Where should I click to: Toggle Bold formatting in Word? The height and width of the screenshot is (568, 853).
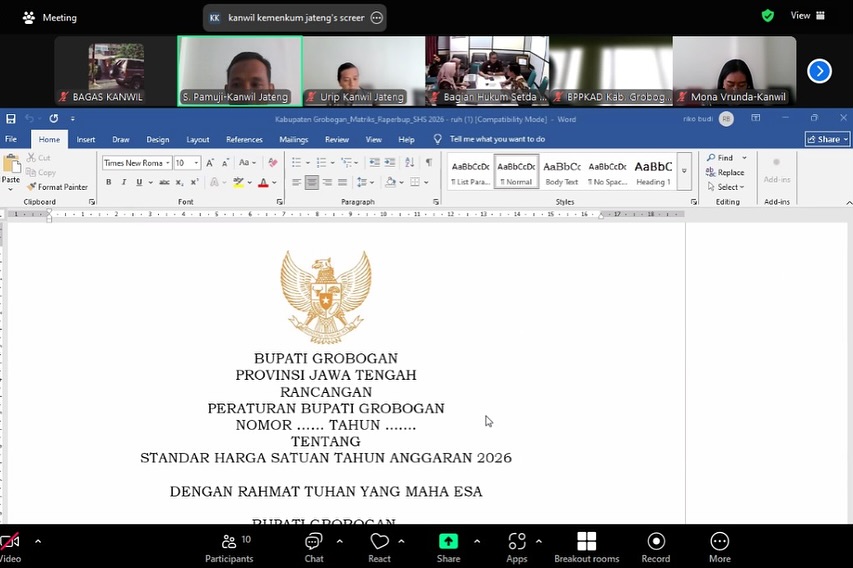(109, 183)
